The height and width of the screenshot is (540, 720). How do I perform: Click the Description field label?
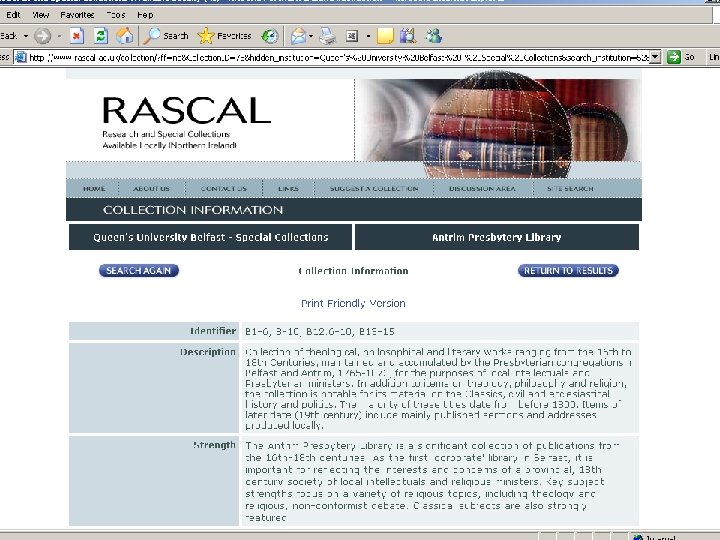pos(208,352)
